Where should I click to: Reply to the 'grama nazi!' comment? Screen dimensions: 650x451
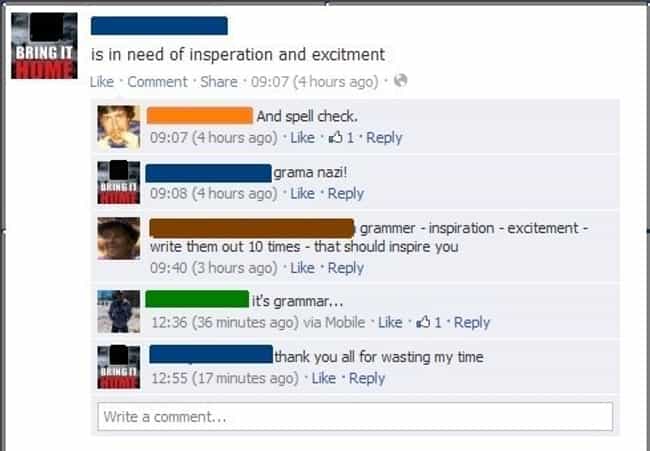346,194
